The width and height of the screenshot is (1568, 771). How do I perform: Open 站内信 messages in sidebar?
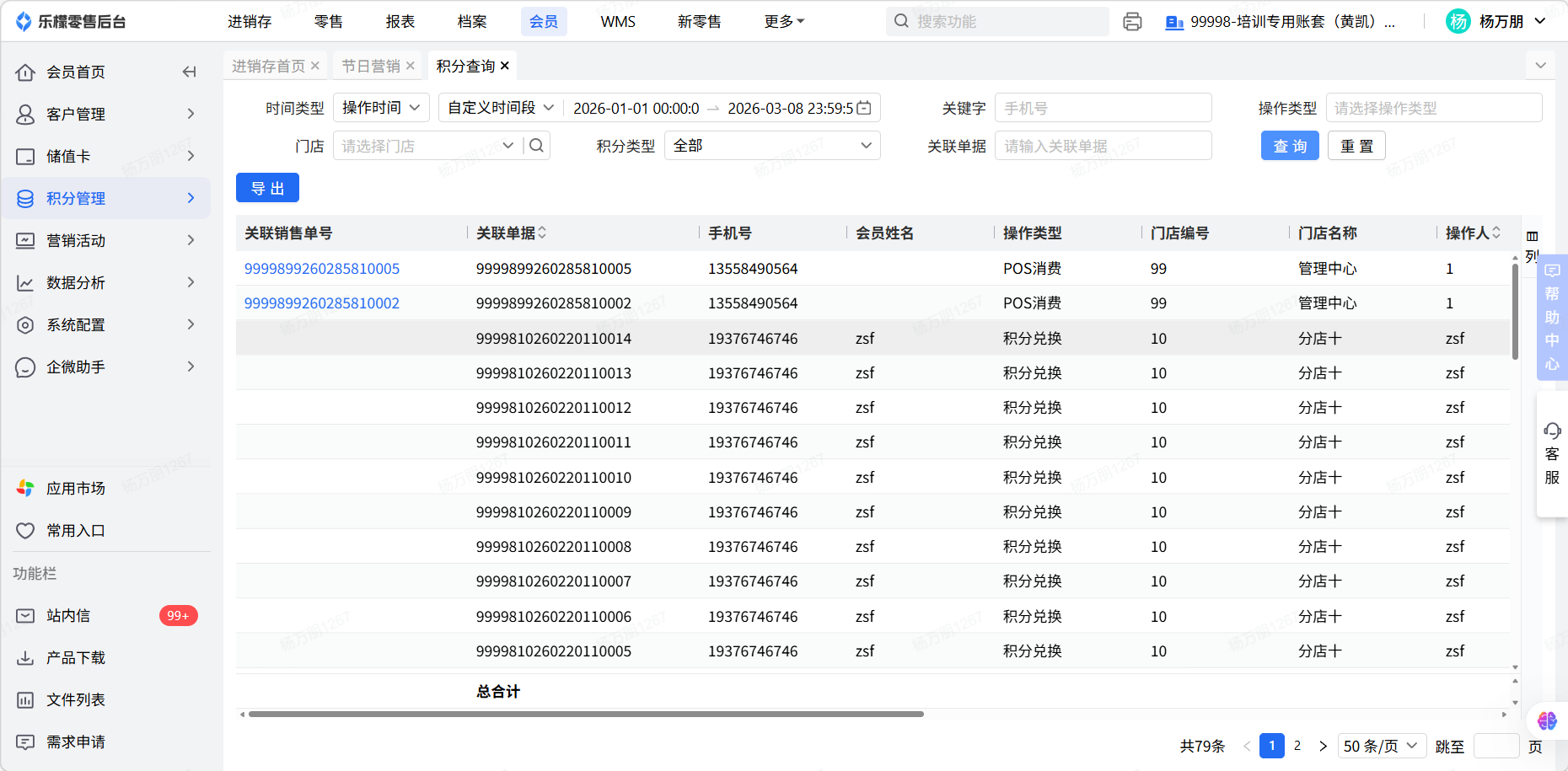pyautogui.click(x=68, y=616)
